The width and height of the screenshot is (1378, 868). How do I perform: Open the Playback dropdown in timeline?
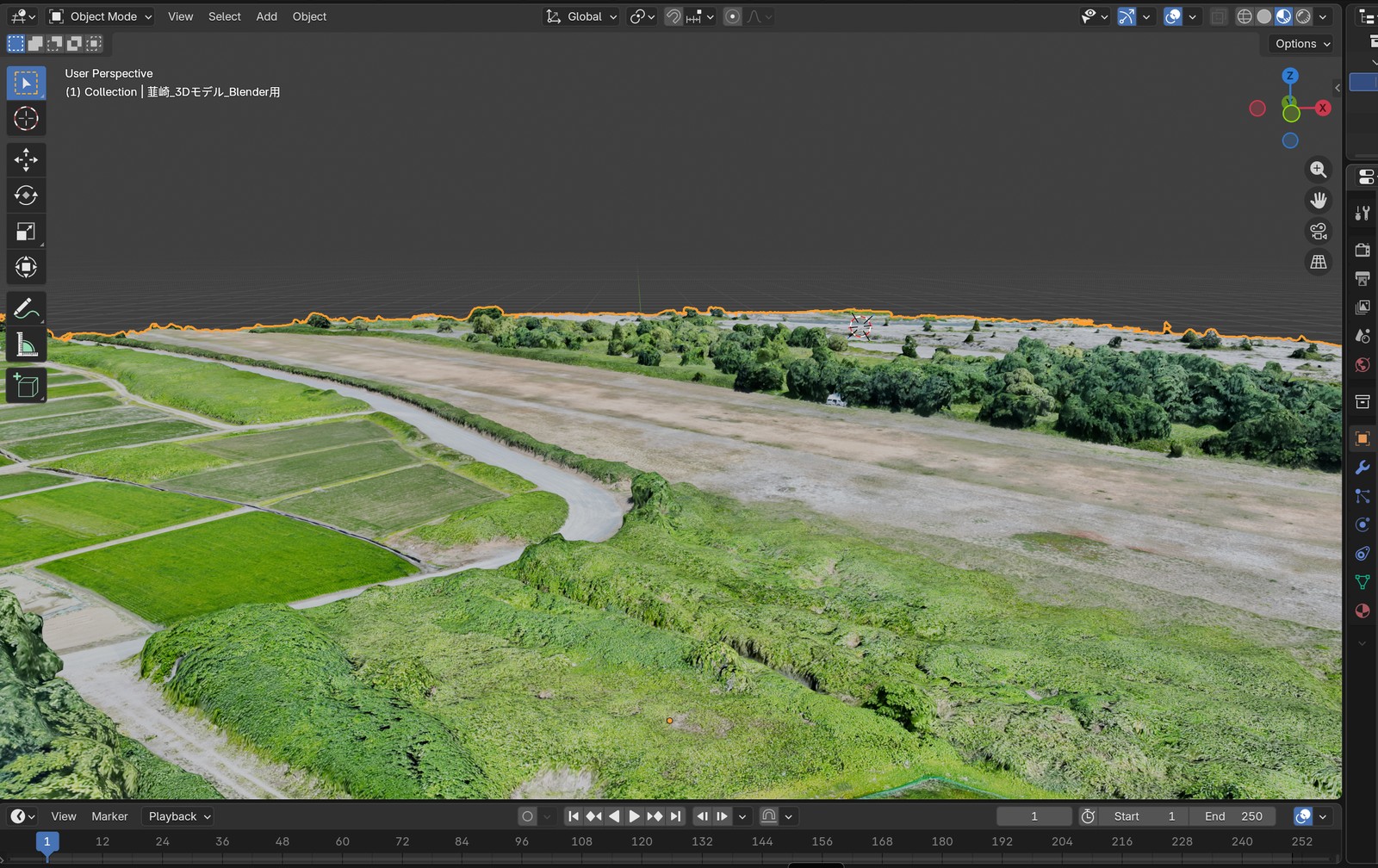click(x=179, y=816)
